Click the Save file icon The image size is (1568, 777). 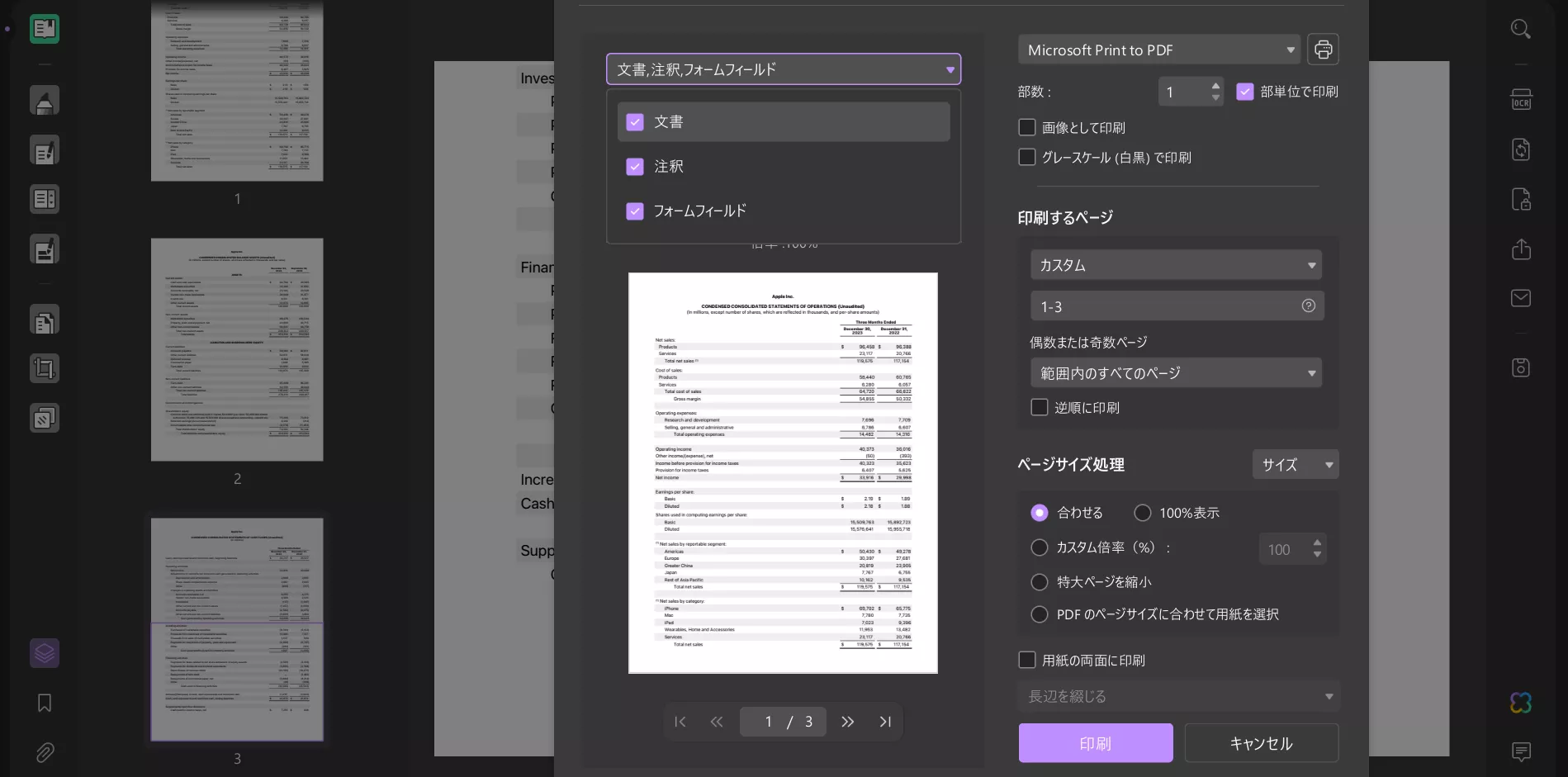[x=1520, y=368]
